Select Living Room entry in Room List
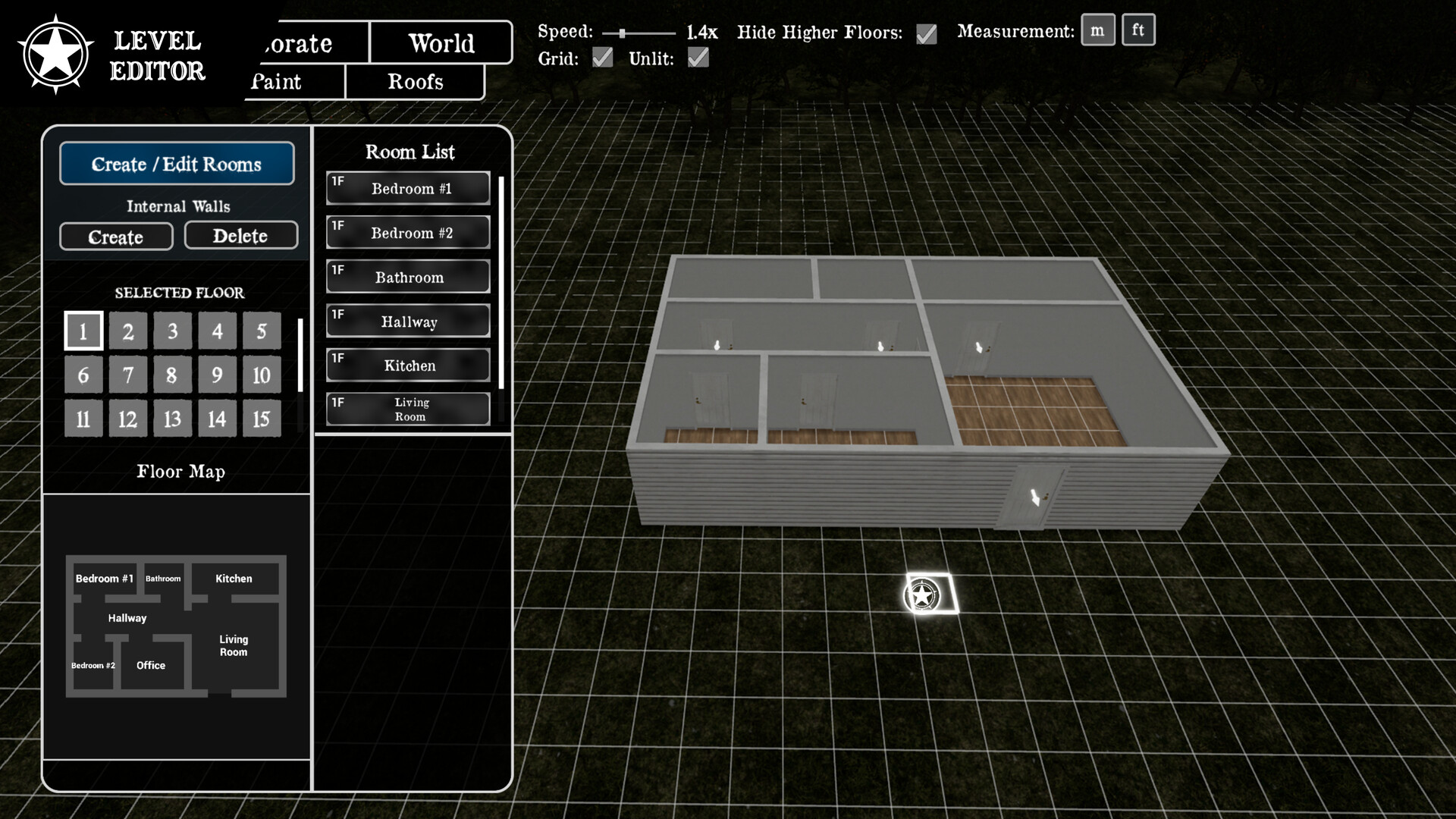 coord(409,409)
